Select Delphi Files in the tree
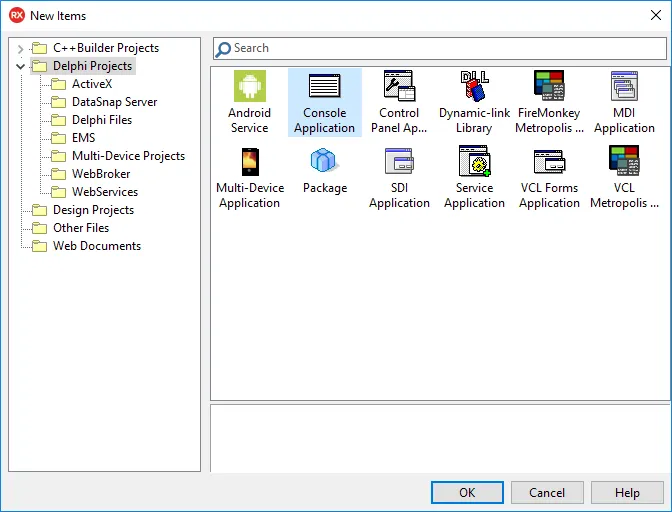 pyautogui.click(x=102, y=120)
